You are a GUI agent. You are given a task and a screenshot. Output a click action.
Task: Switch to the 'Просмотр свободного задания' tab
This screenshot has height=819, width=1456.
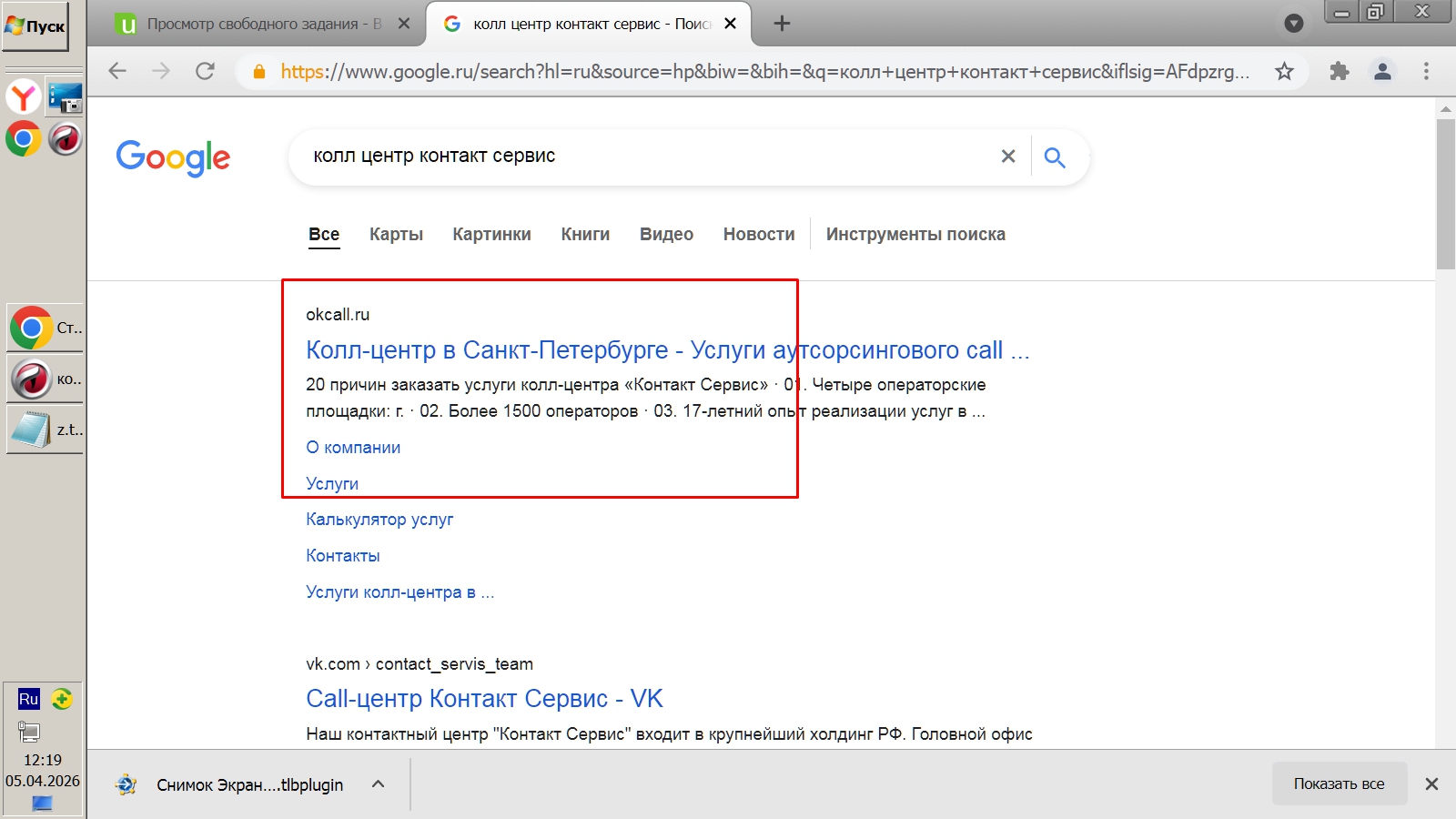tap(264, 24)
